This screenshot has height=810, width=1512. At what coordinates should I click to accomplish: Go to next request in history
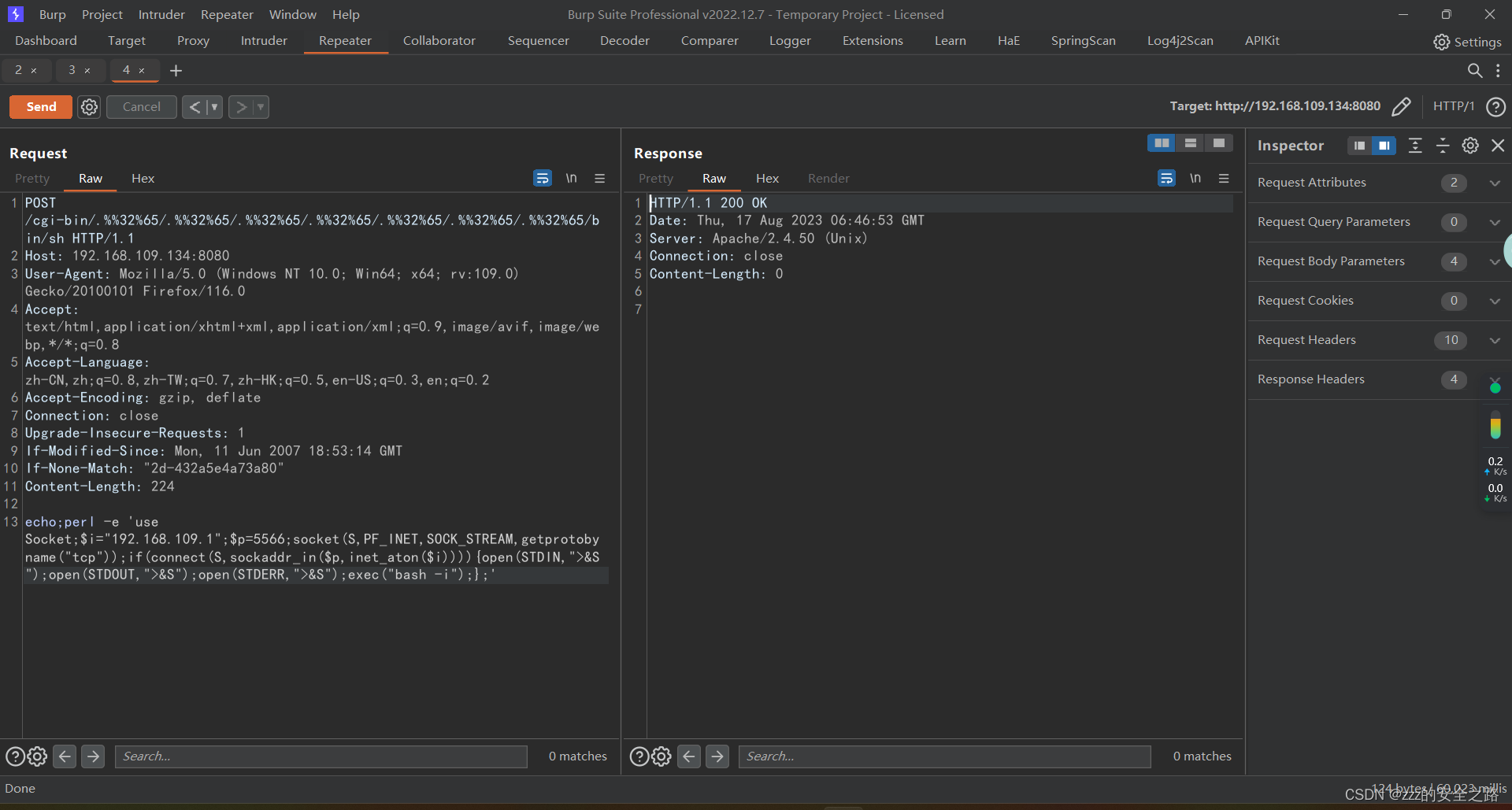241,107
